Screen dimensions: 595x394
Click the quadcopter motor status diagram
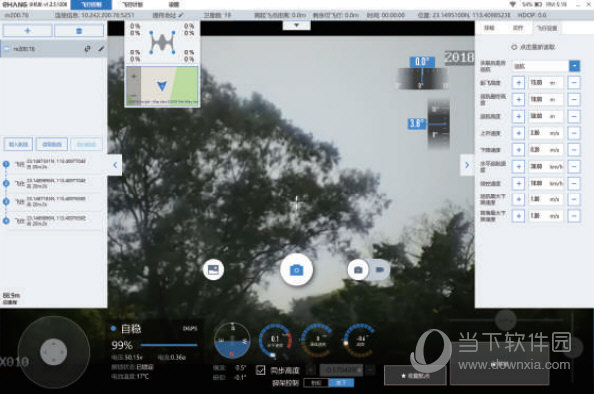point(162,42)
